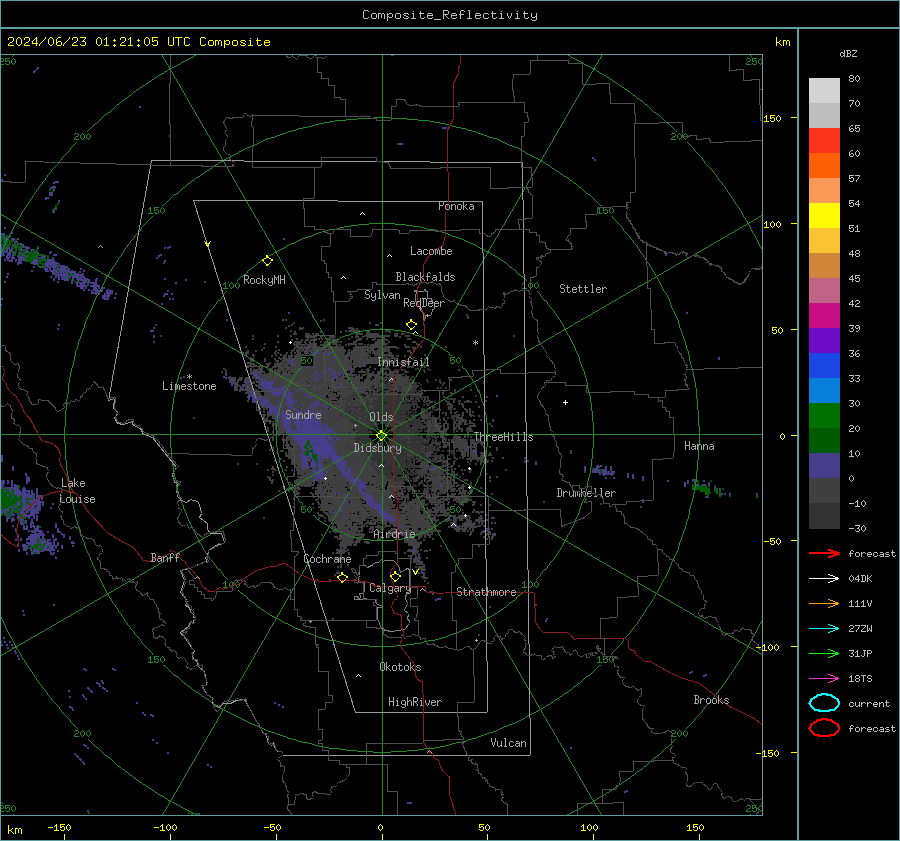Viewport: 900px width, 841px height.
Task: Click the magenta 18TS arrow legend icon
Action: tap(824, 679)
